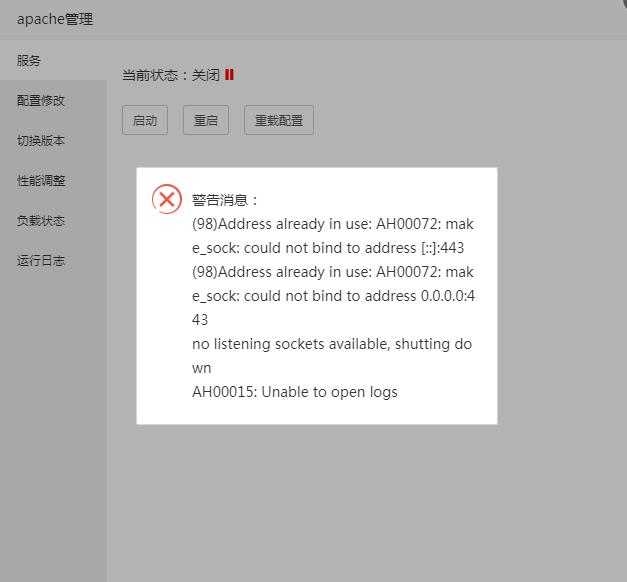The height and width of the screenshot is (582, 627).
Task: View the 运行日志 tab
Action: point(53,260)
